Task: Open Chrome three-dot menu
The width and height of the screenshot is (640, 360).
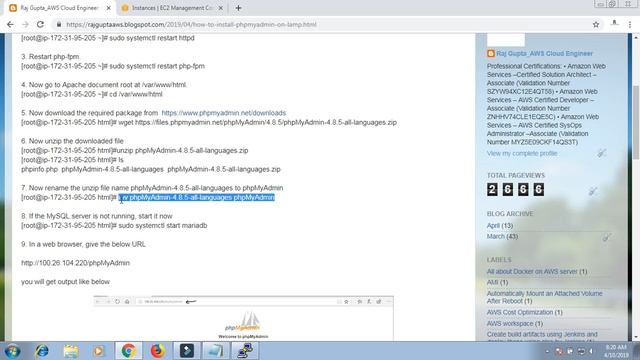Action: tap(630, 24)
